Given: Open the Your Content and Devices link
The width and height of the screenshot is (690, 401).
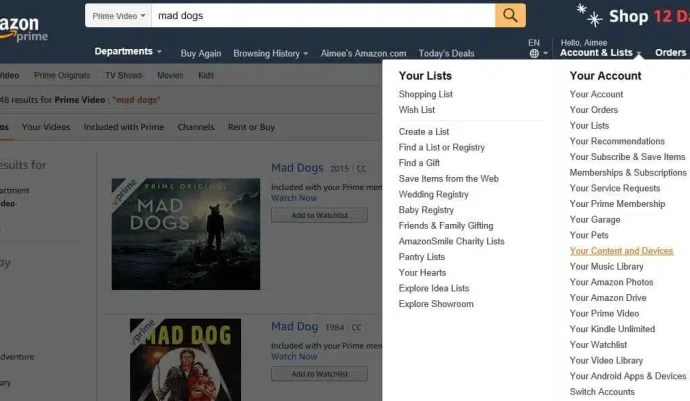Looking at the screenshot, I should click(621, 250).
